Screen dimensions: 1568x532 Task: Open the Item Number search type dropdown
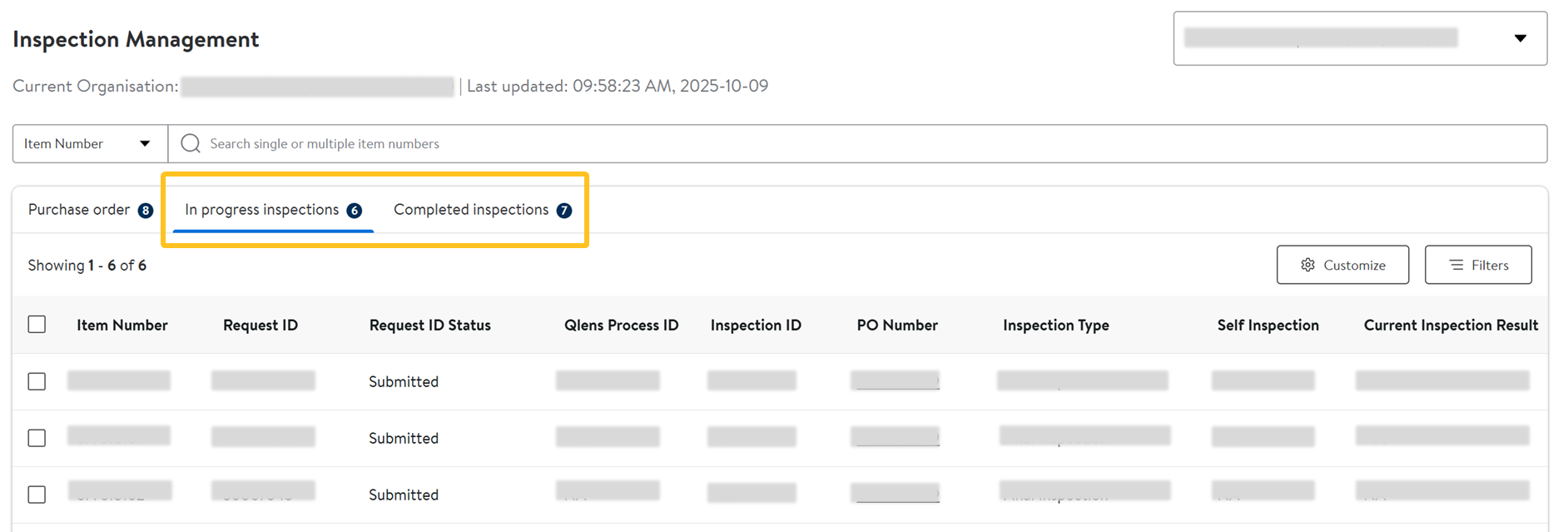[x=90, y=143]
